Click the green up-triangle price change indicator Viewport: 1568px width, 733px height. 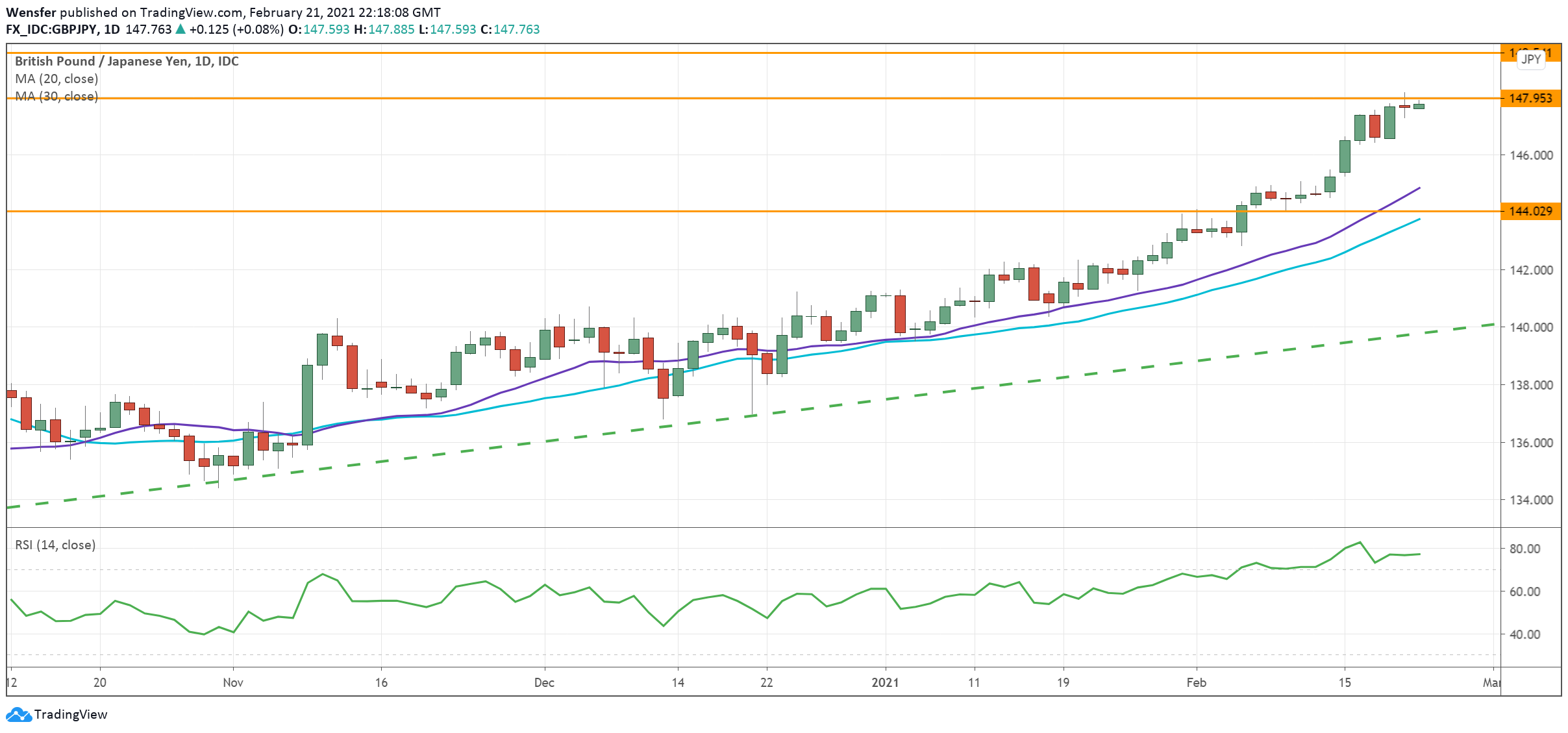pos(180,29)
